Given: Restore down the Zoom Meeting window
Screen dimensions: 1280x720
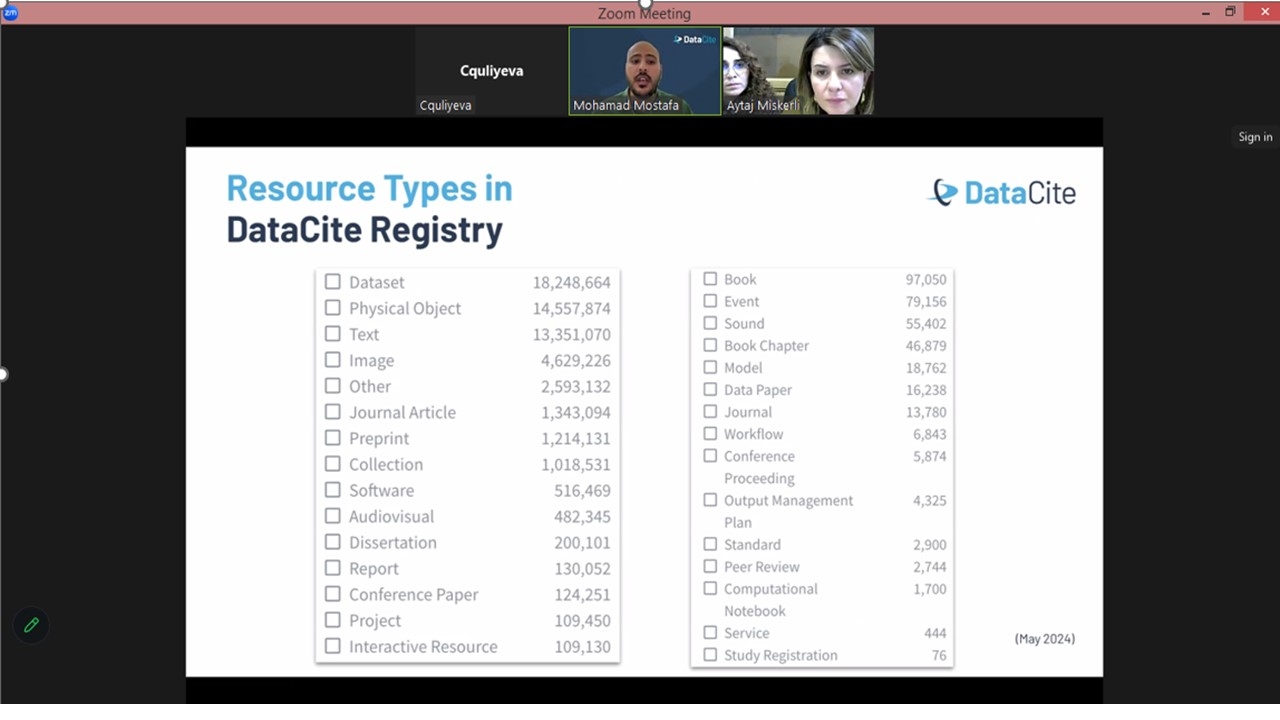Looking at the screenshot, I should coord(1230,12).
